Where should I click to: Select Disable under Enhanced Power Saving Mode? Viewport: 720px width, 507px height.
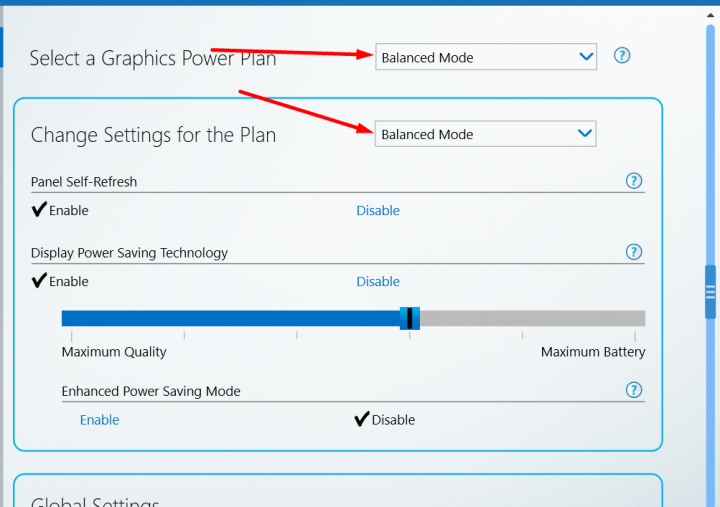(385, 419)
